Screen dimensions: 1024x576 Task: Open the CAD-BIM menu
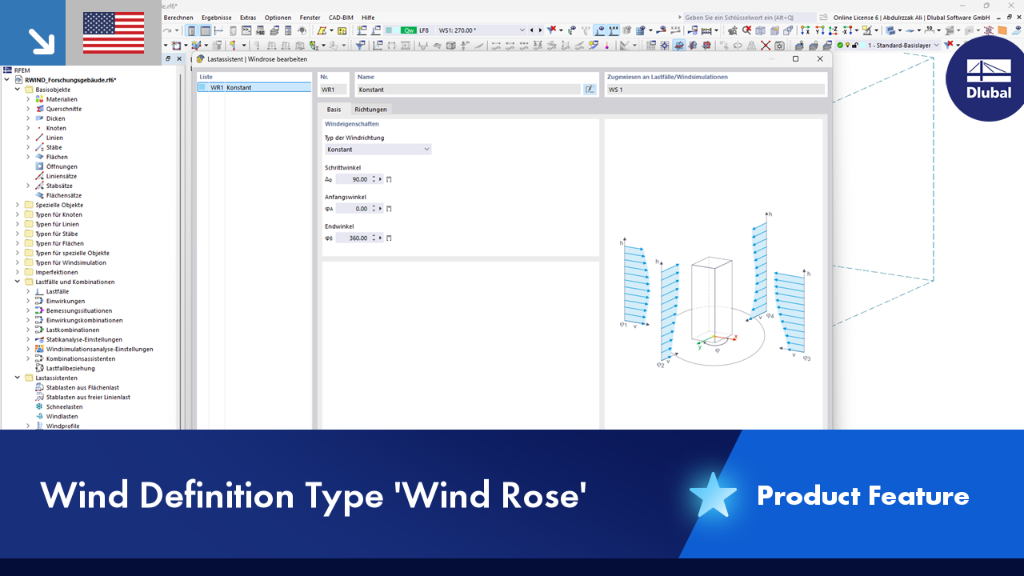tap(341, 18)
